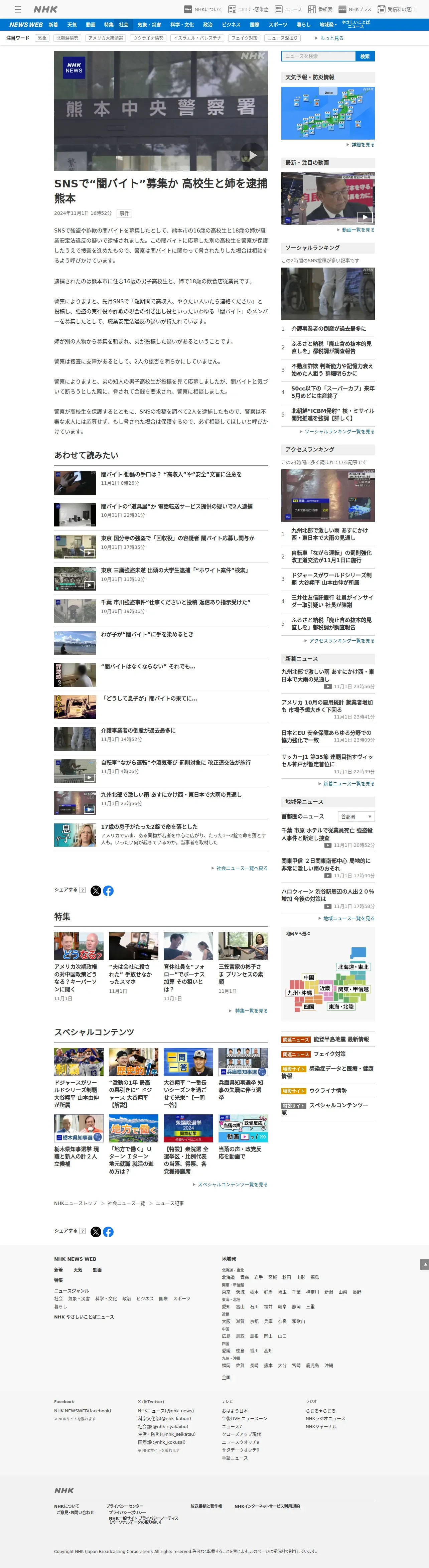
Task: Click the ウクライナ情勢 keyword tag
Action: (x=148, y=38)
